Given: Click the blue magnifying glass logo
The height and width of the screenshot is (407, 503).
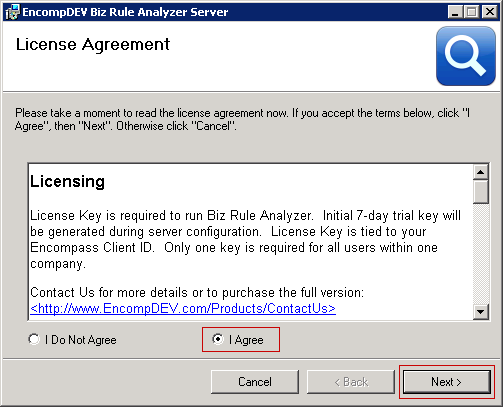Looking at the screenshot, I should coord(466,56).
